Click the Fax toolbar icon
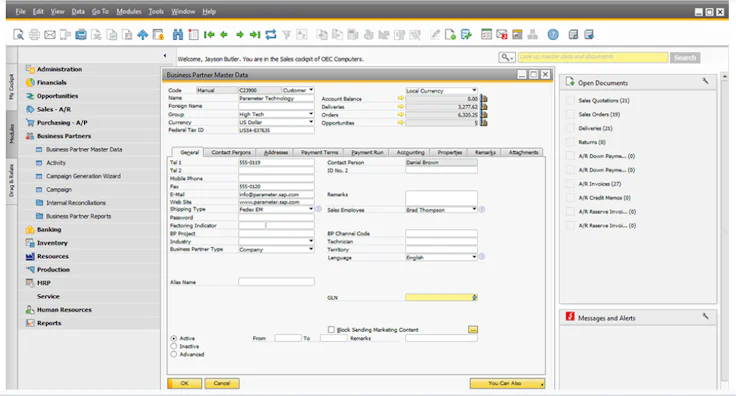The height and width of the screenshot is (396, 736). tap(81, 34)
